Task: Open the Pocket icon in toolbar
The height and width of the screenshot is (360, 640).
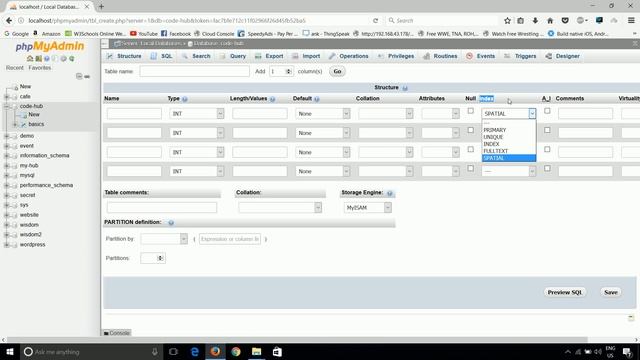Action: click(565, 20)
